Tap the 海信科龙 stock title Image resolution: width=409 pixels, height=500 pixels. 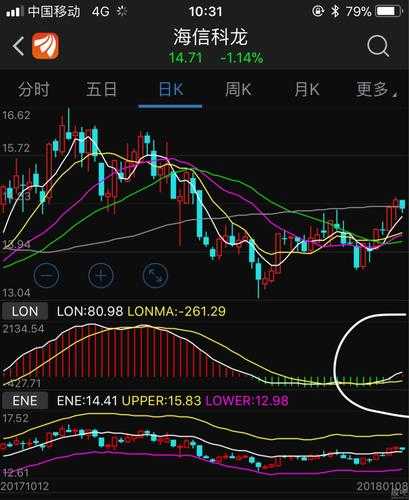click(210, 36)
